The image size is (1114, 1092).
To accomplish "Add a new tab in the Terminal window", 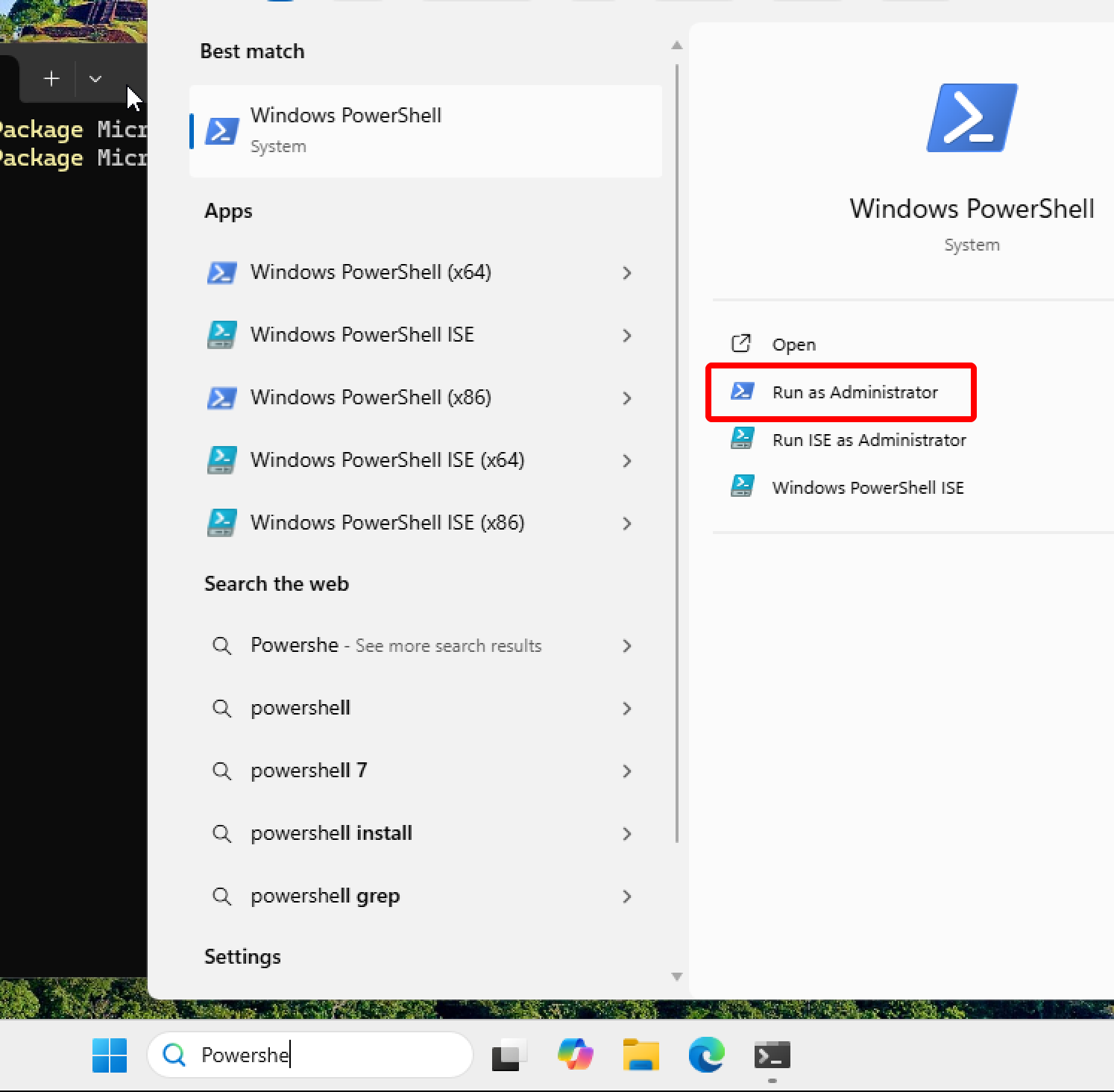I will 51,78.
